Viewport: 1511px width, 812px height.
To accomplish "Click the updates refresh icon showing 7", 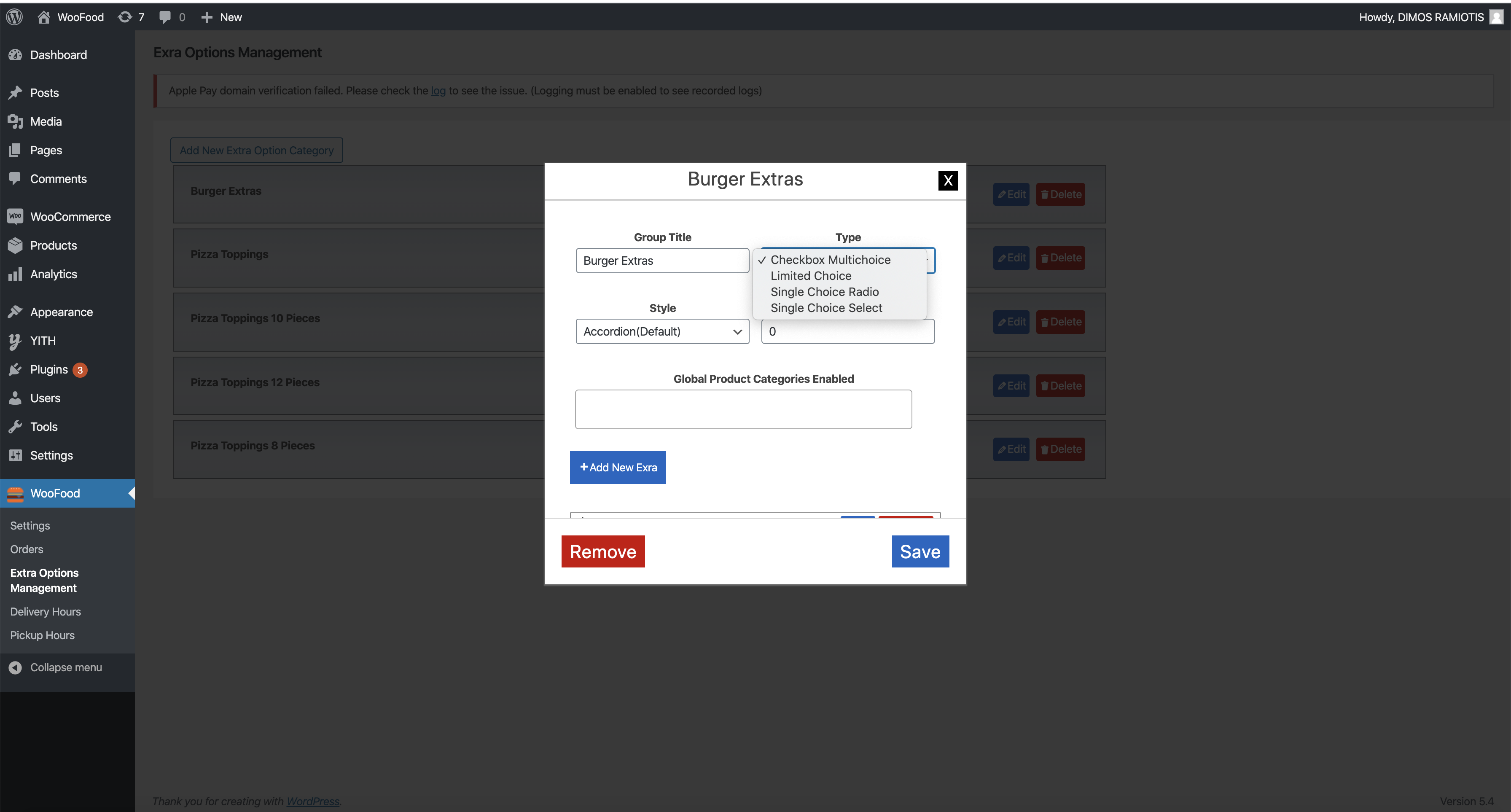I will (124, 17).
